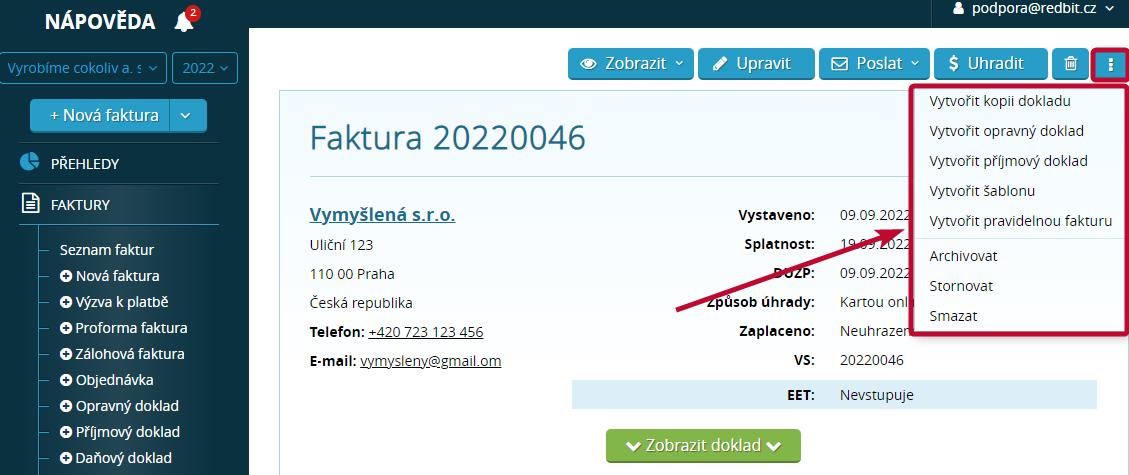Select Vytvořit kopii dokladu
The width and height of the screenshot is (1129, 475).
click(x=1000, y=101)
